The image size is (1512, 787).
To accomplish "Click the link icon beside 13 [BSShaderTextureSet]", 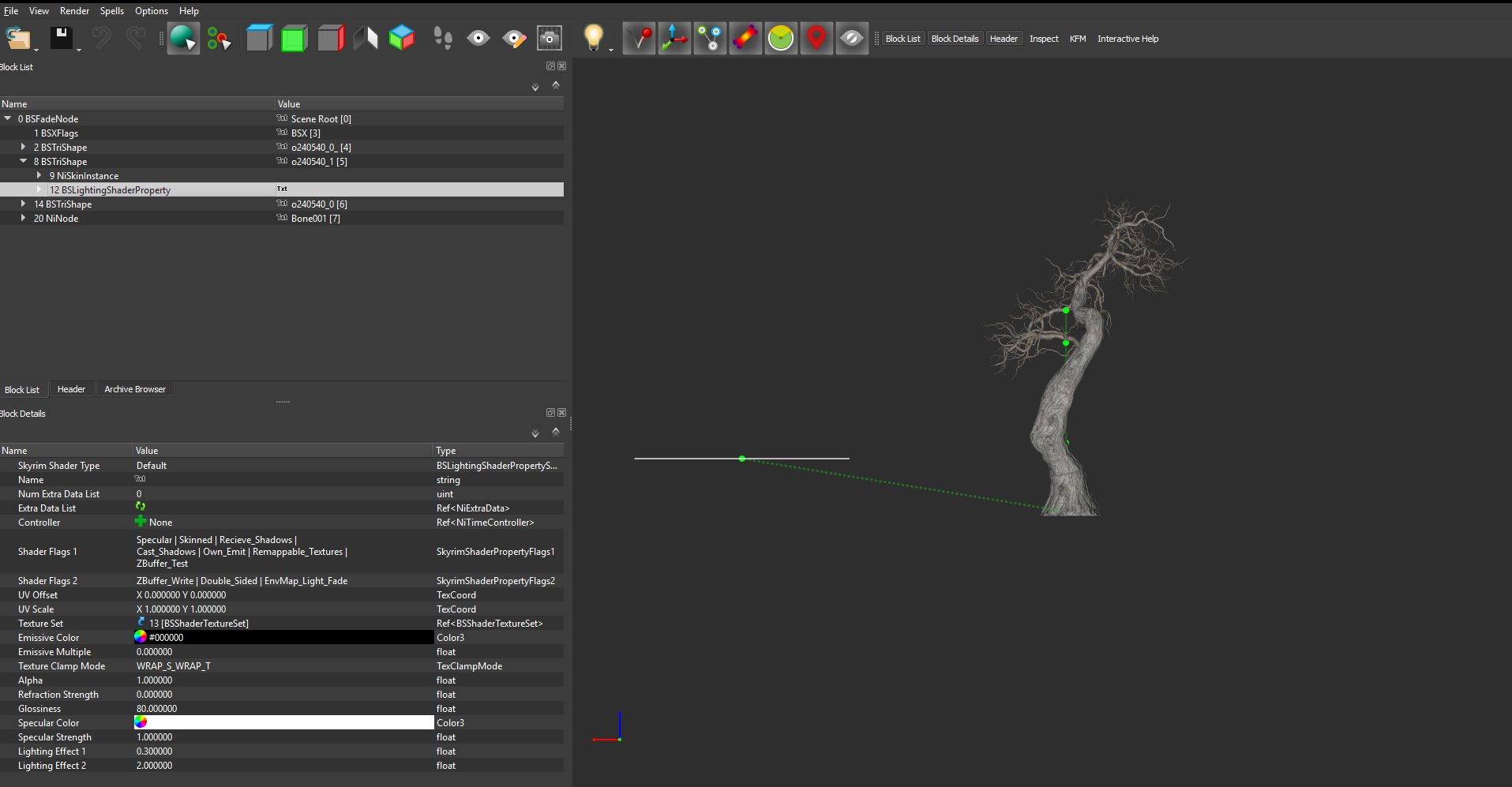I will coord(141,622).
